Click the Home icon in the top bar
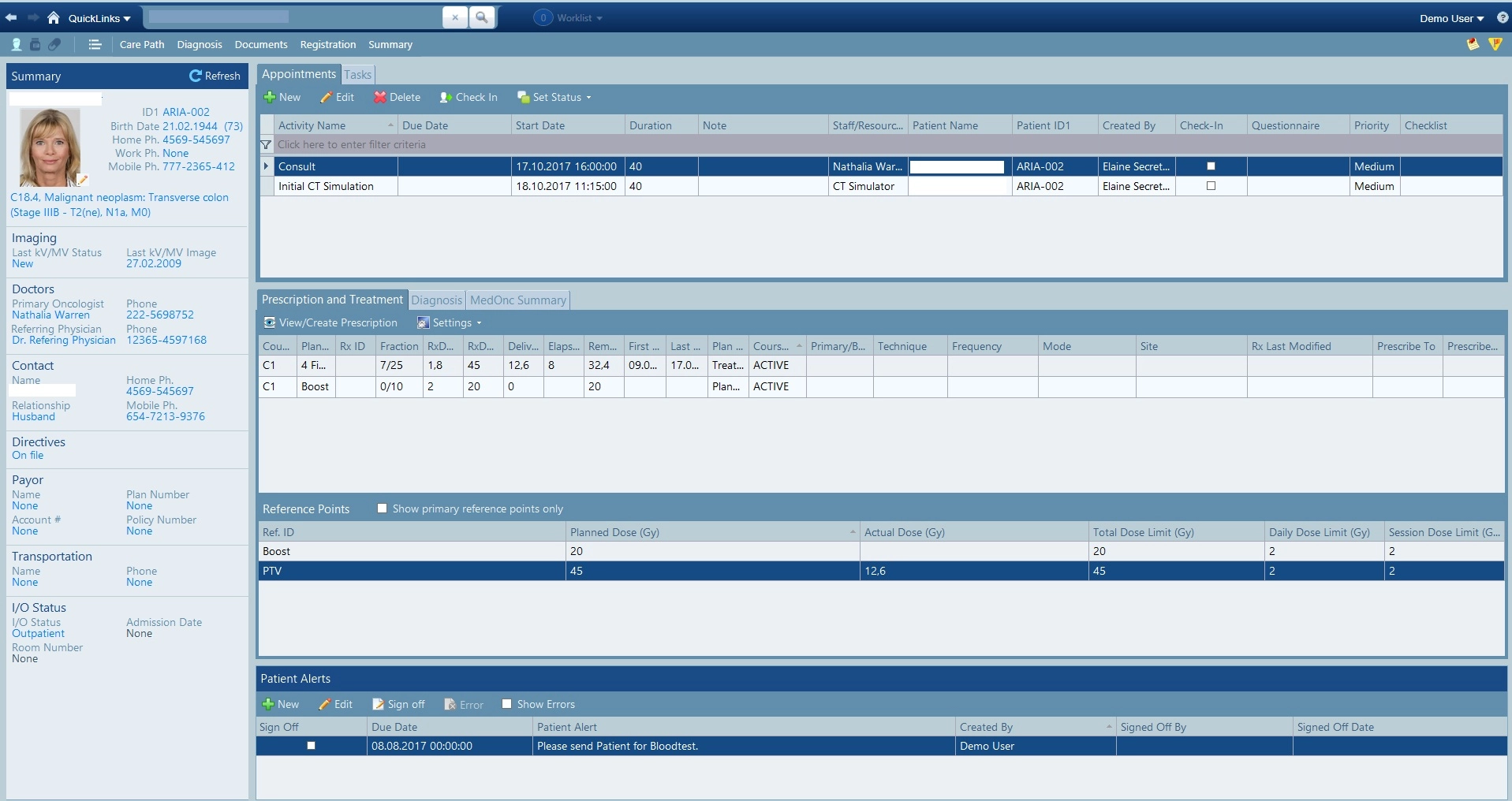Image resolution: width=1512 pixels, height=801 pixels. coord(54,17)
